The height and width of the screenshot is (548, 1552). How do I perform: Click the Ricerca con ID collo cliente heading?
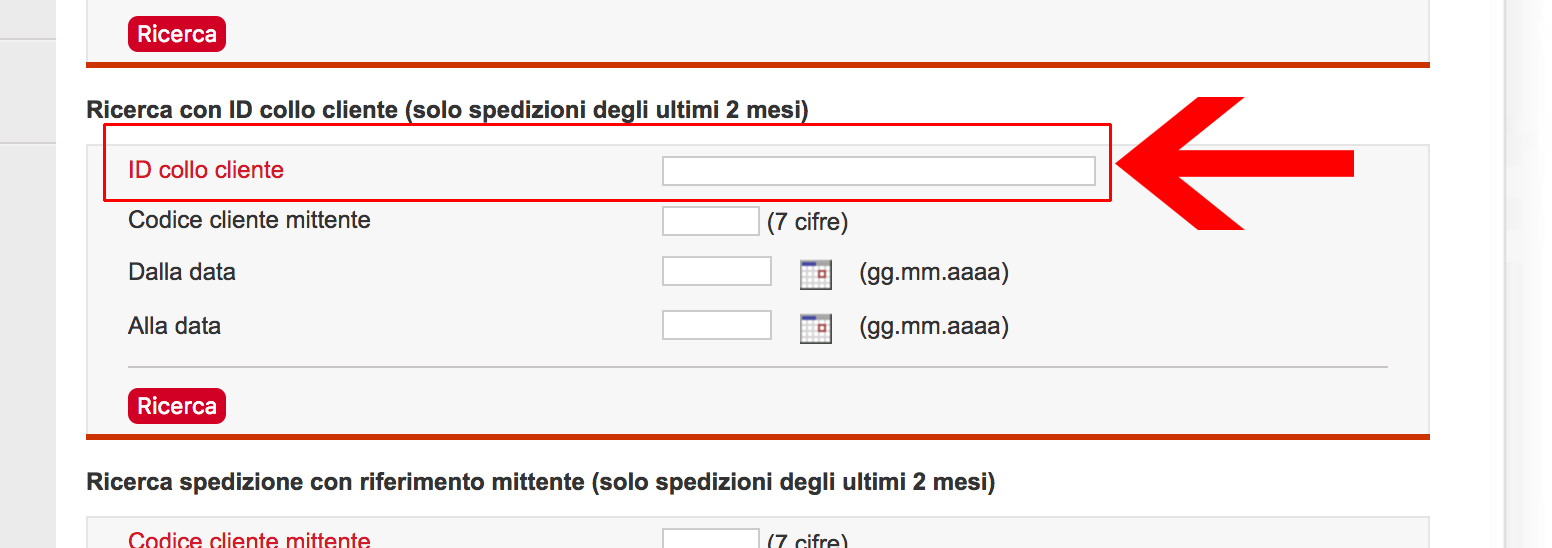pyautogui.click(x=447, y=110)
